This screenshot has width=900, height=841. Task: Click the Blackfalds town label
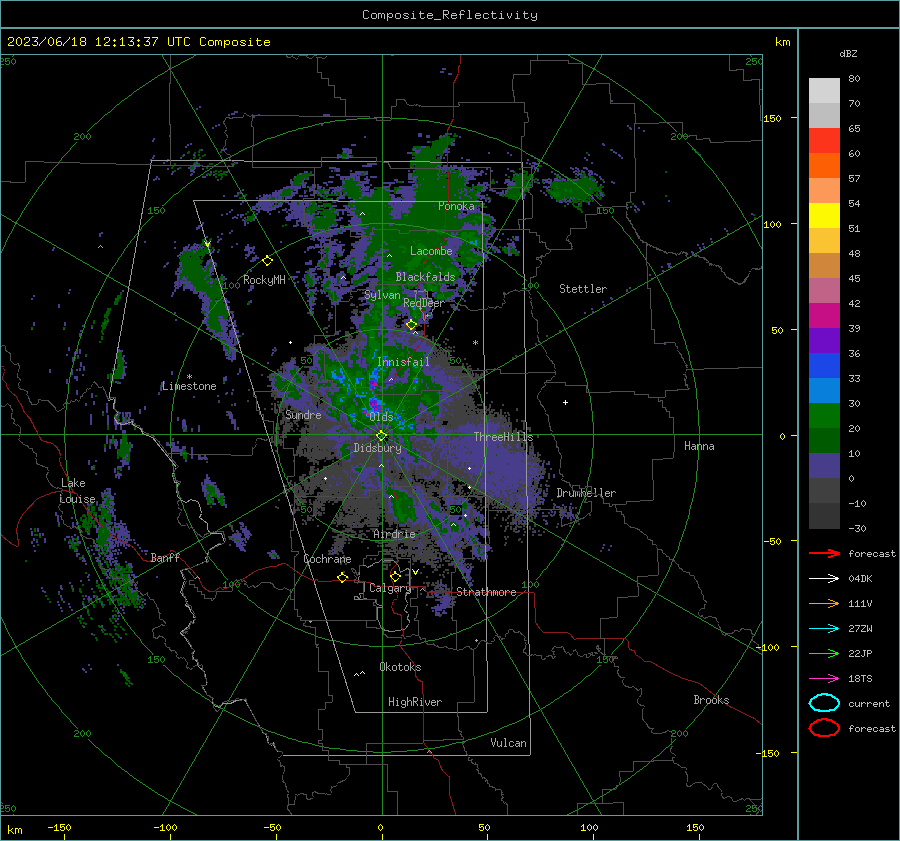[425, 277]
